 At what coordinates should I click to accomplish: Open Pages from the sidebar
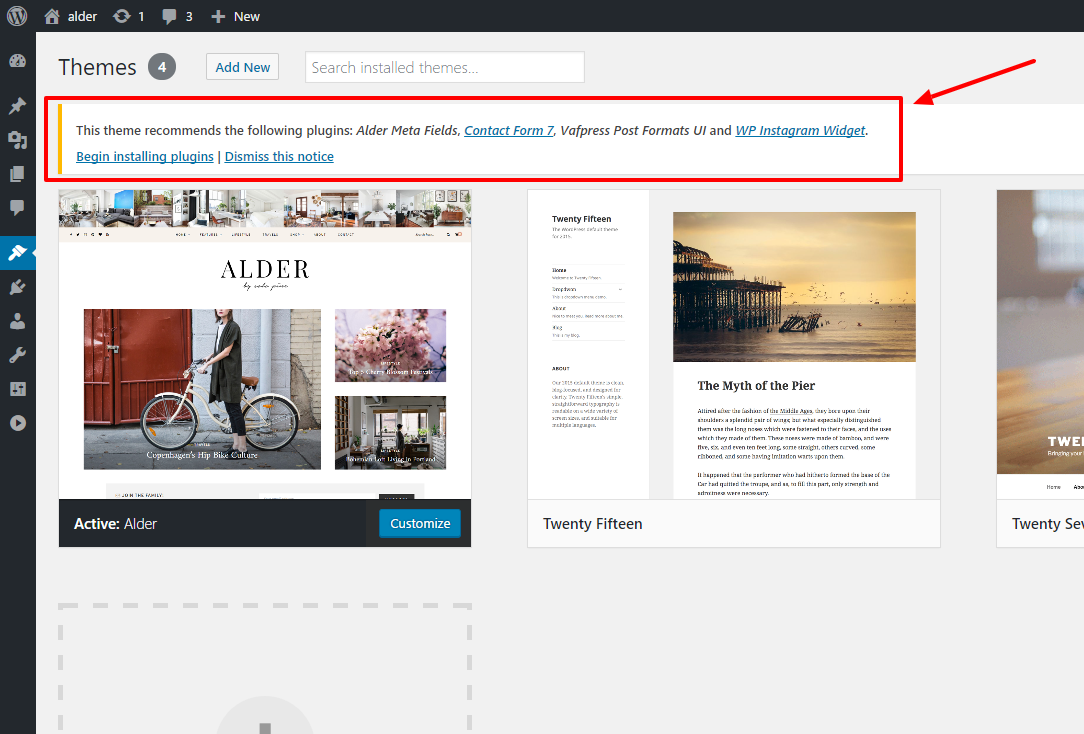[18, 173]
